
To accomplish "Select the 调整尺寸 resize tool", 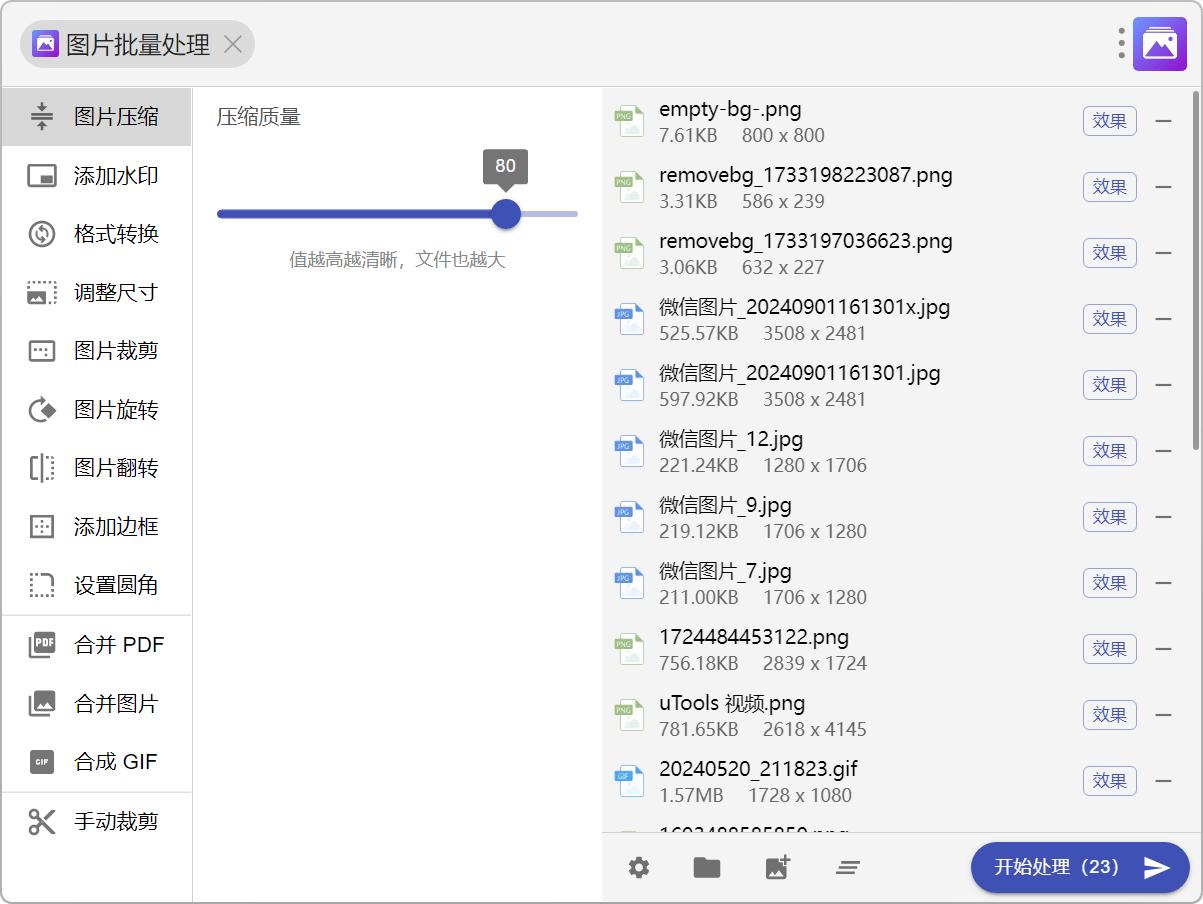I will pos(97,292).
